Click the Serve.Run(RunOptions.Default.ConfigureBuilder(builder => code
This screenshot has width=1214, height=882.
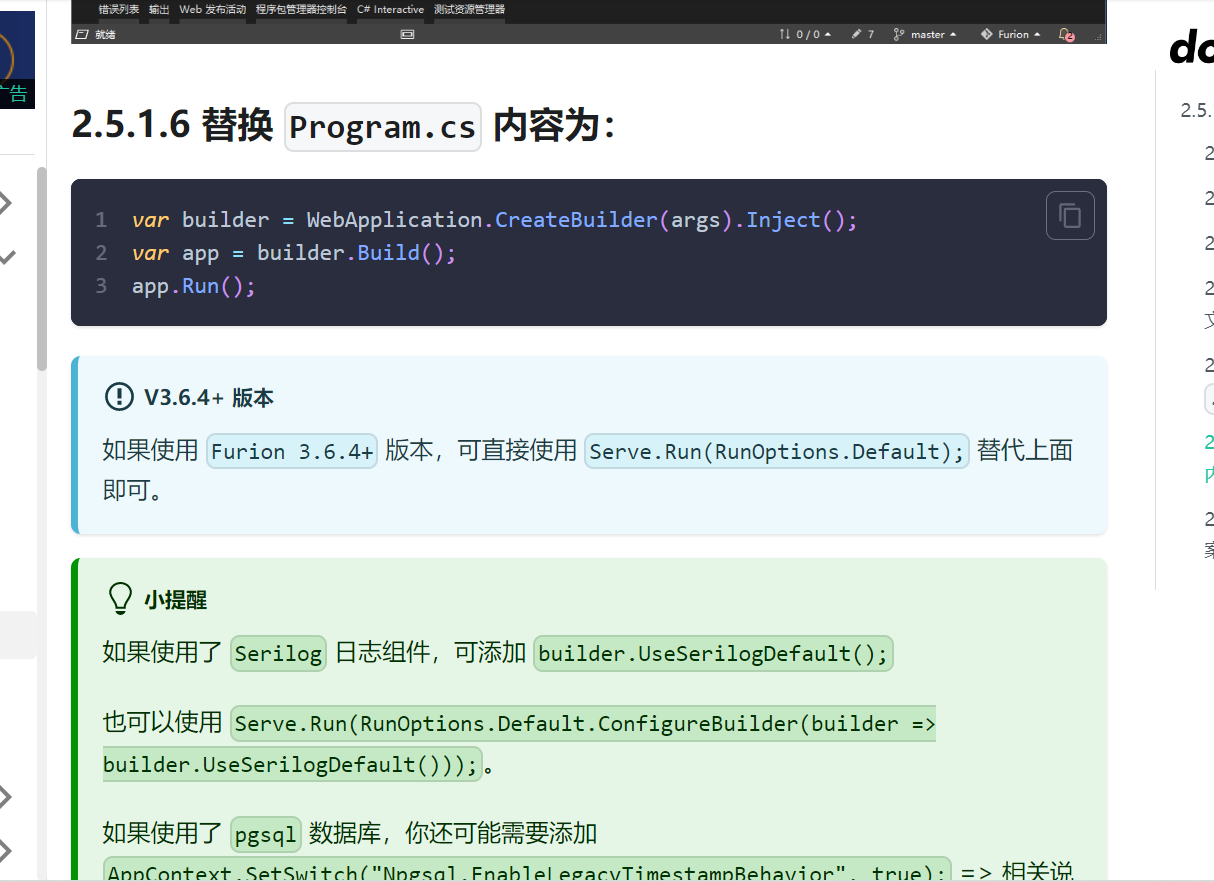pos(583,723)
